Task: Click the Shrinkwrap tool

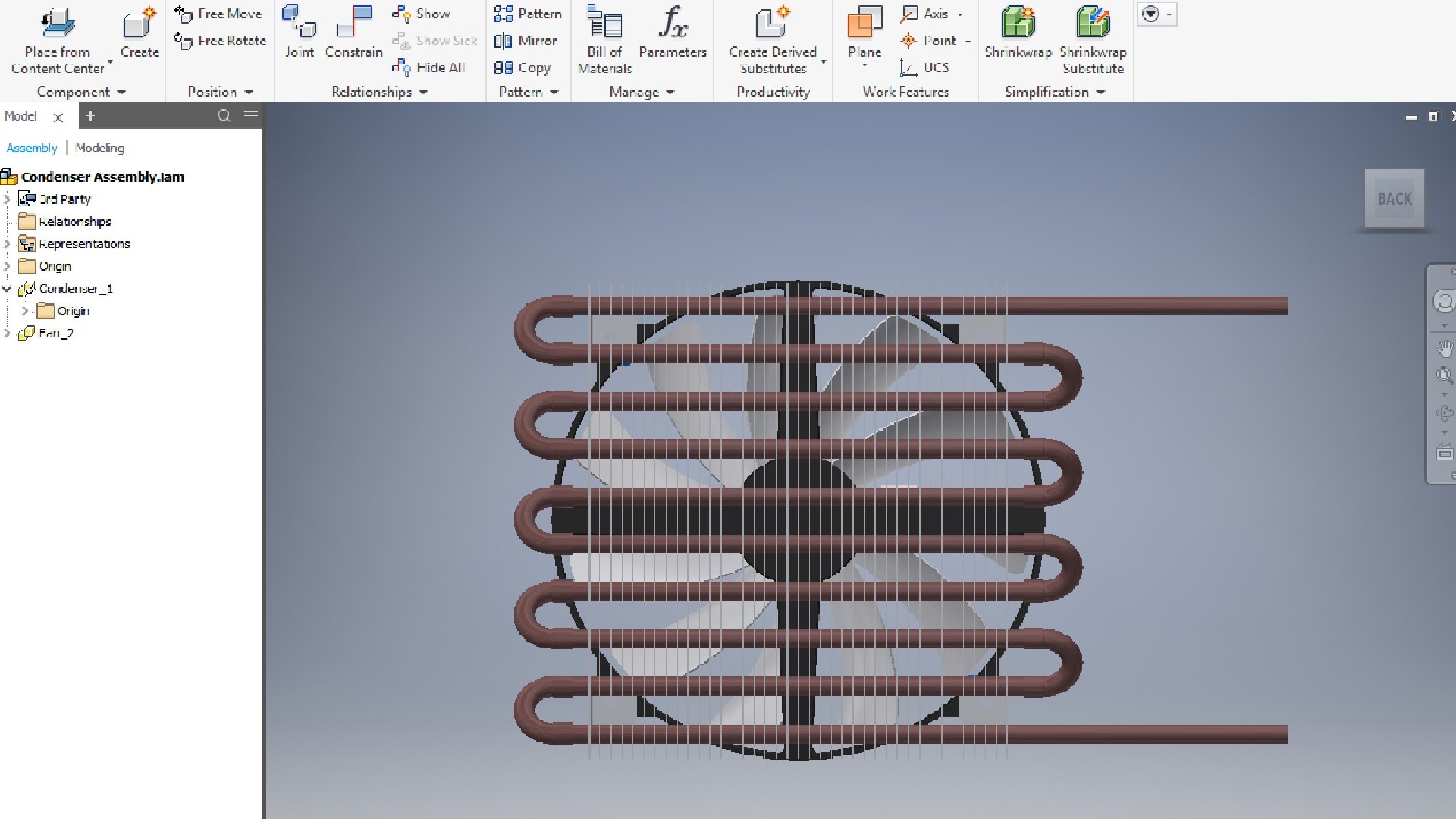Action: (x=1018, y=32)
